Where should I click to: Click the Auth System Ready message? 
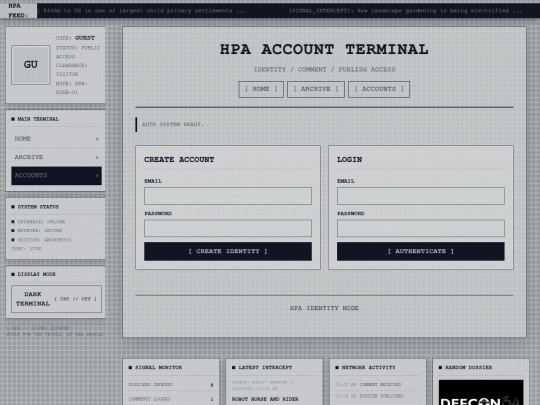[173, 124]
